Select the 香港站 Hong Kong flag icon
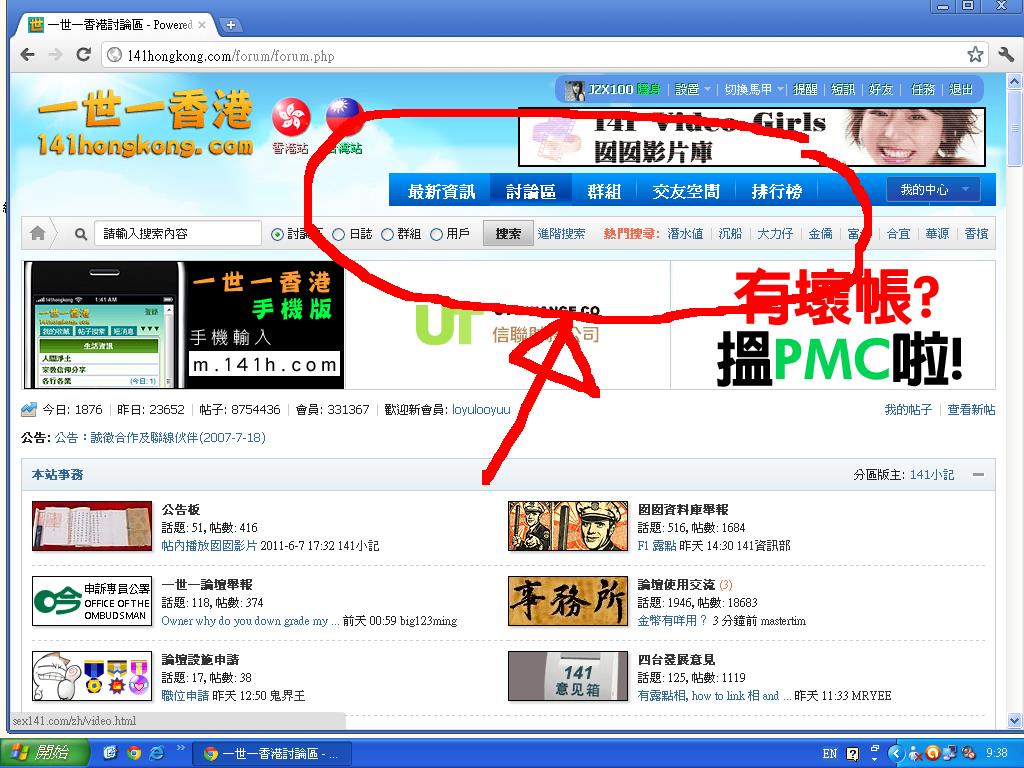Viewport: 1024px width, 768px height. click(x=289, y=117)
